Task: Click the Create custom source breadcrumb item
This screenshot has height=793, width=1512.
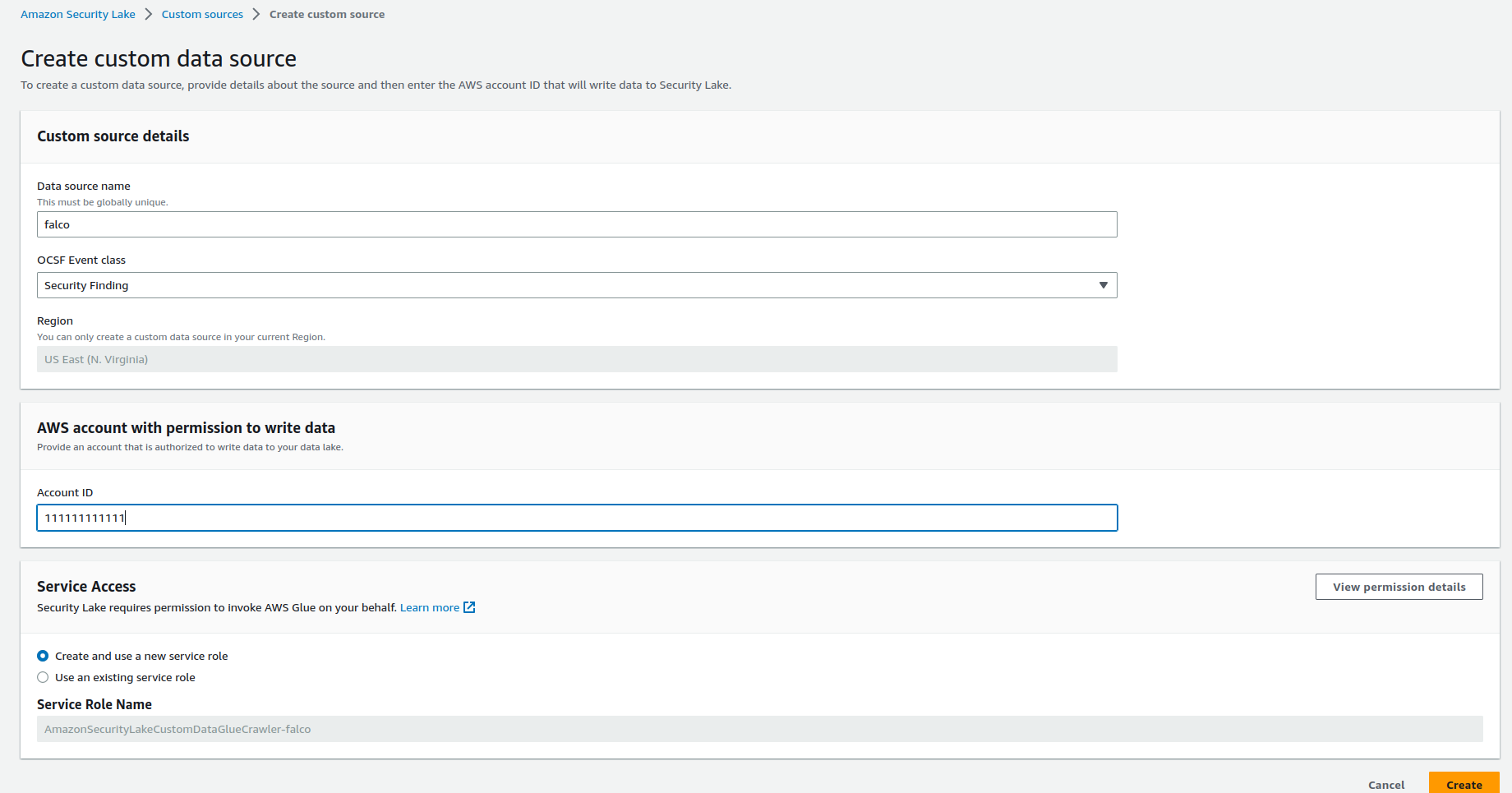Action: 326,15
